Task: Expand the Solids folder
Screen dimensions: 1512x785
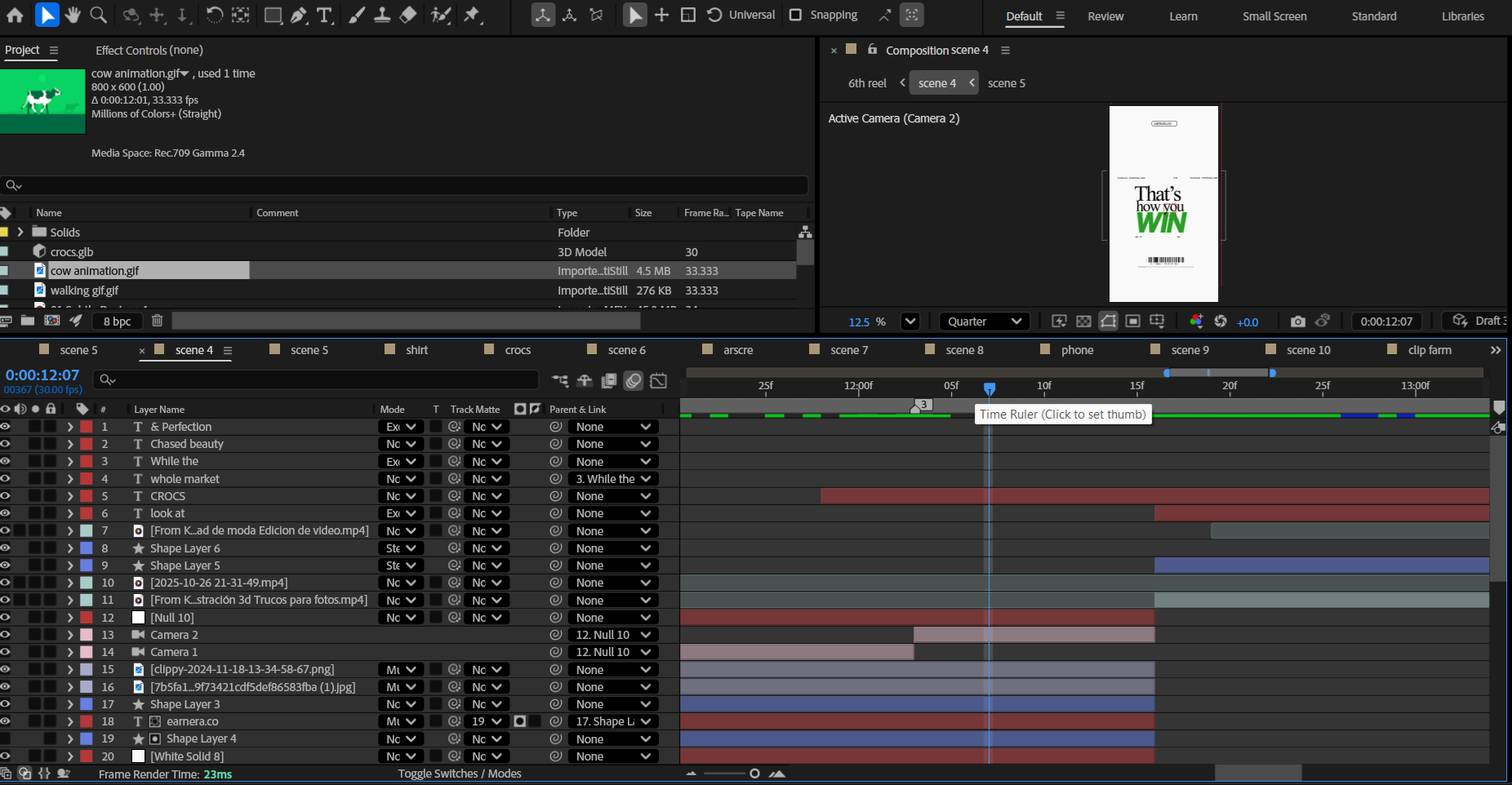Action: coord(20,233)
